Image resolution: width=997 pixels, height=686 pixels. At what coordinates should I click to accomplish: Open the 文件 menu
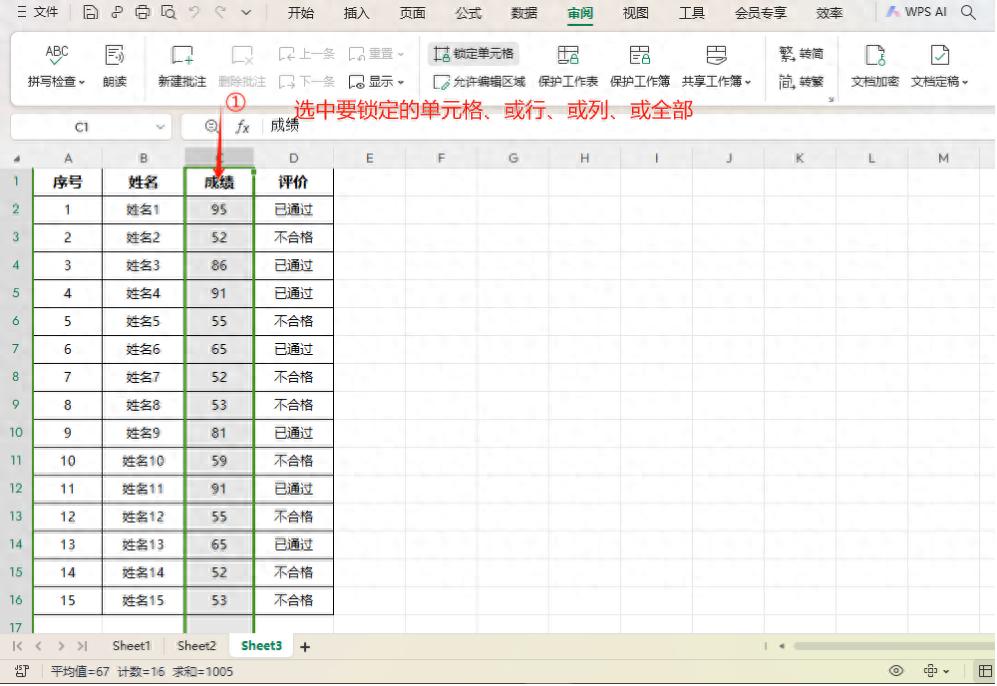click(x=38, y=12)
